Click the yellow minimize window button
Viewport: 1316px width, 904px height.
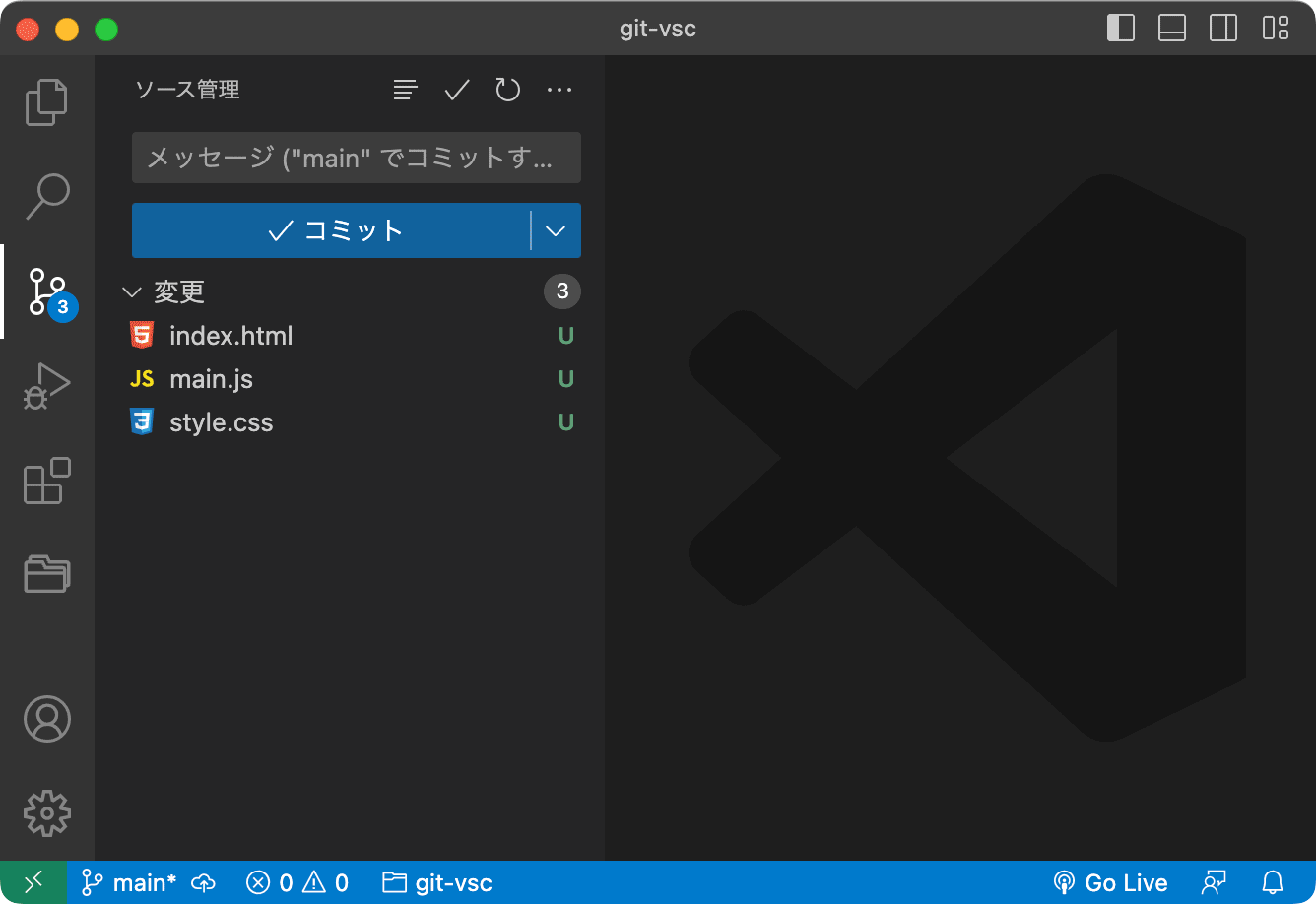click(67, 30)
